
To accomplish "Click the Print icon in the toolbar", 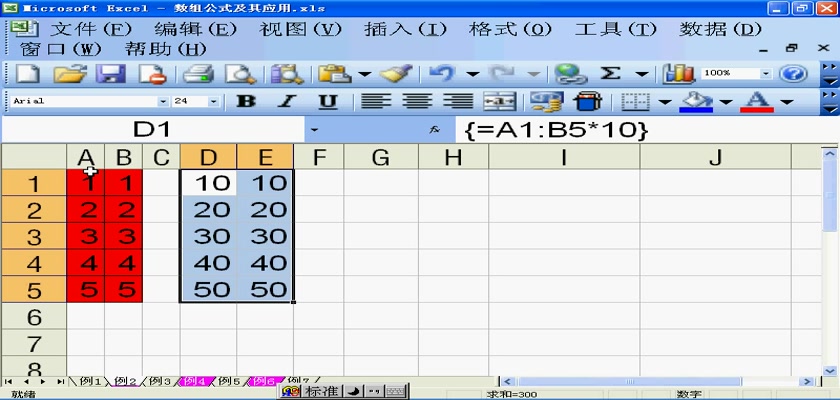I will tap(199, 74).
